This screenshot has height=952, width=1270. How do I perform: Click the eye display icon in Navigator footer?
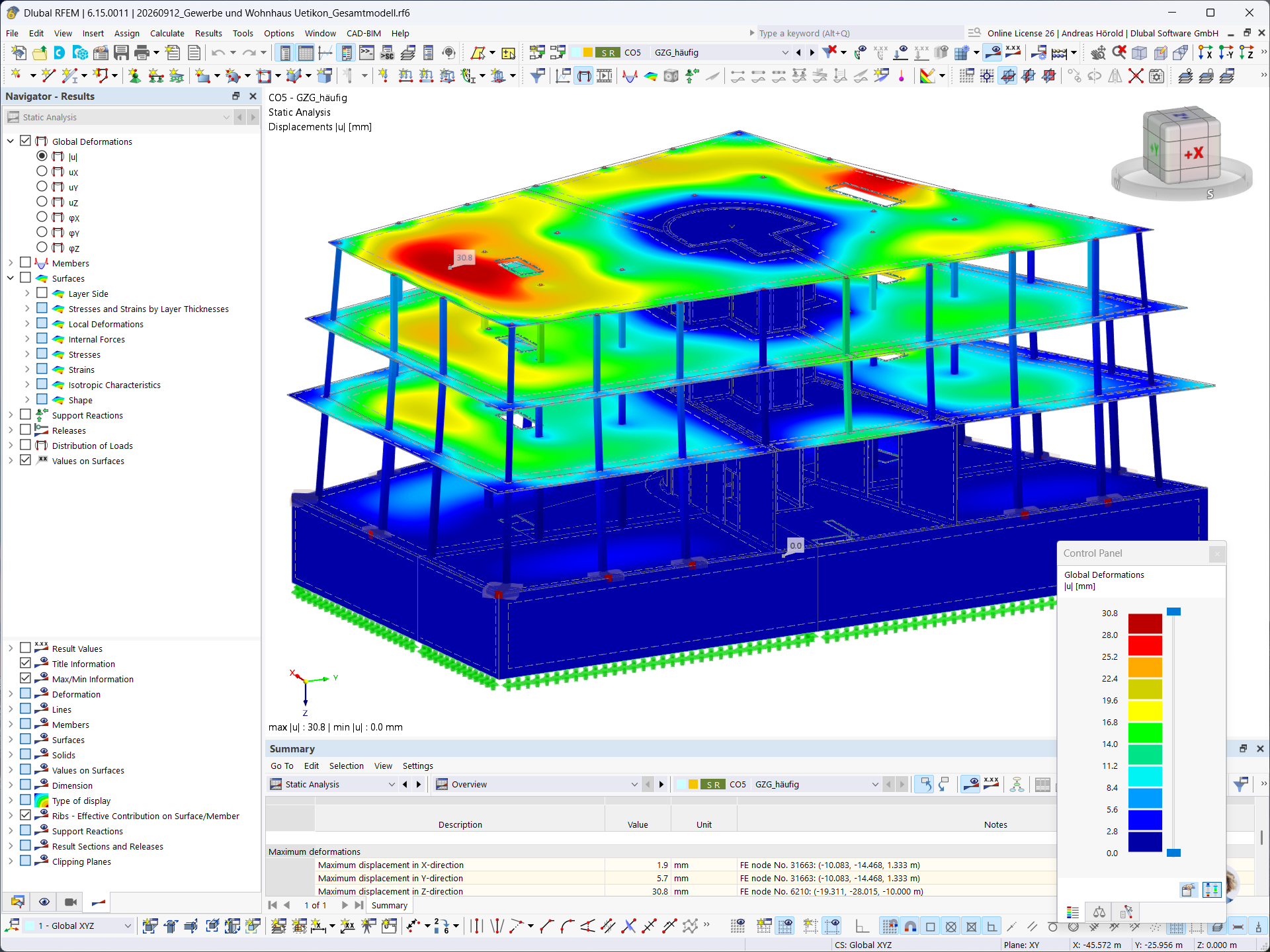click(x=44, y=902)
